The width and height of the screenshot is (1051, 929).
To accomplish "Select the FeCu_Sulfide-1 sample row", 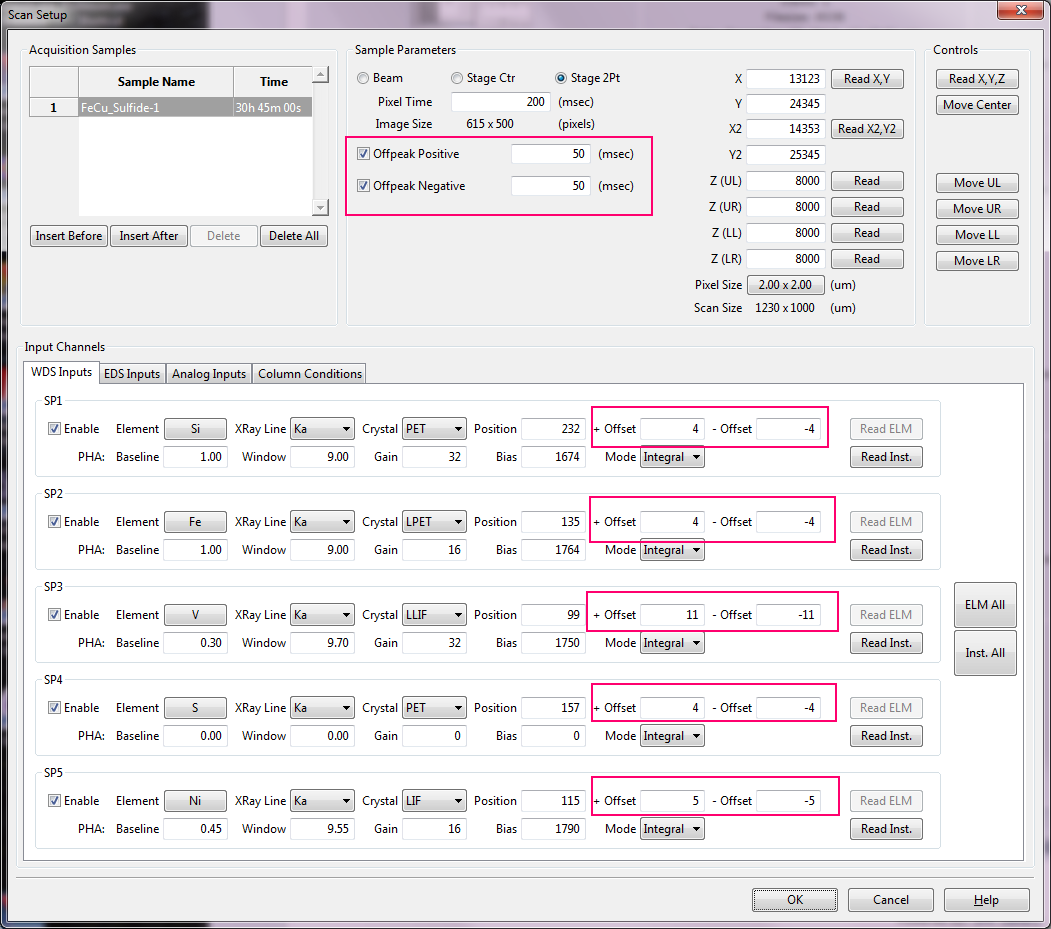I will tap(155, 107).
